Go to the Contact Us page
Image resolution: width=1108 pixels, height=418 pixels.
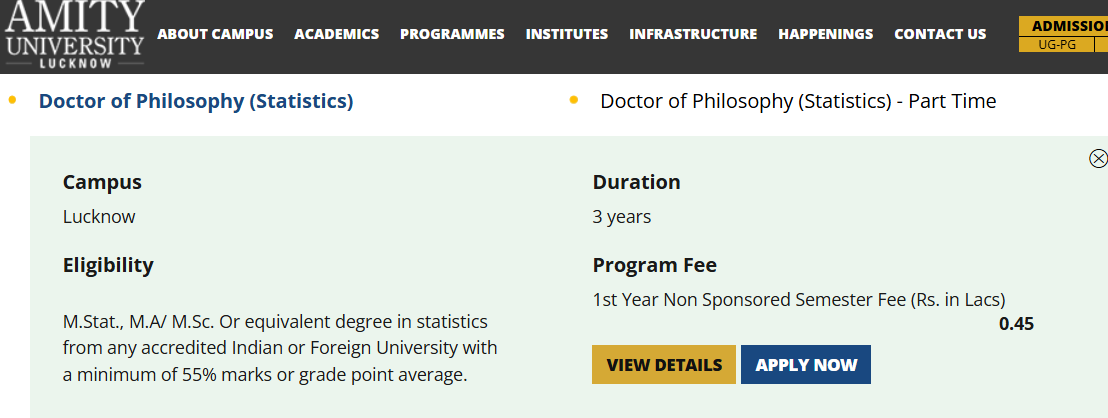pos(940,34)
